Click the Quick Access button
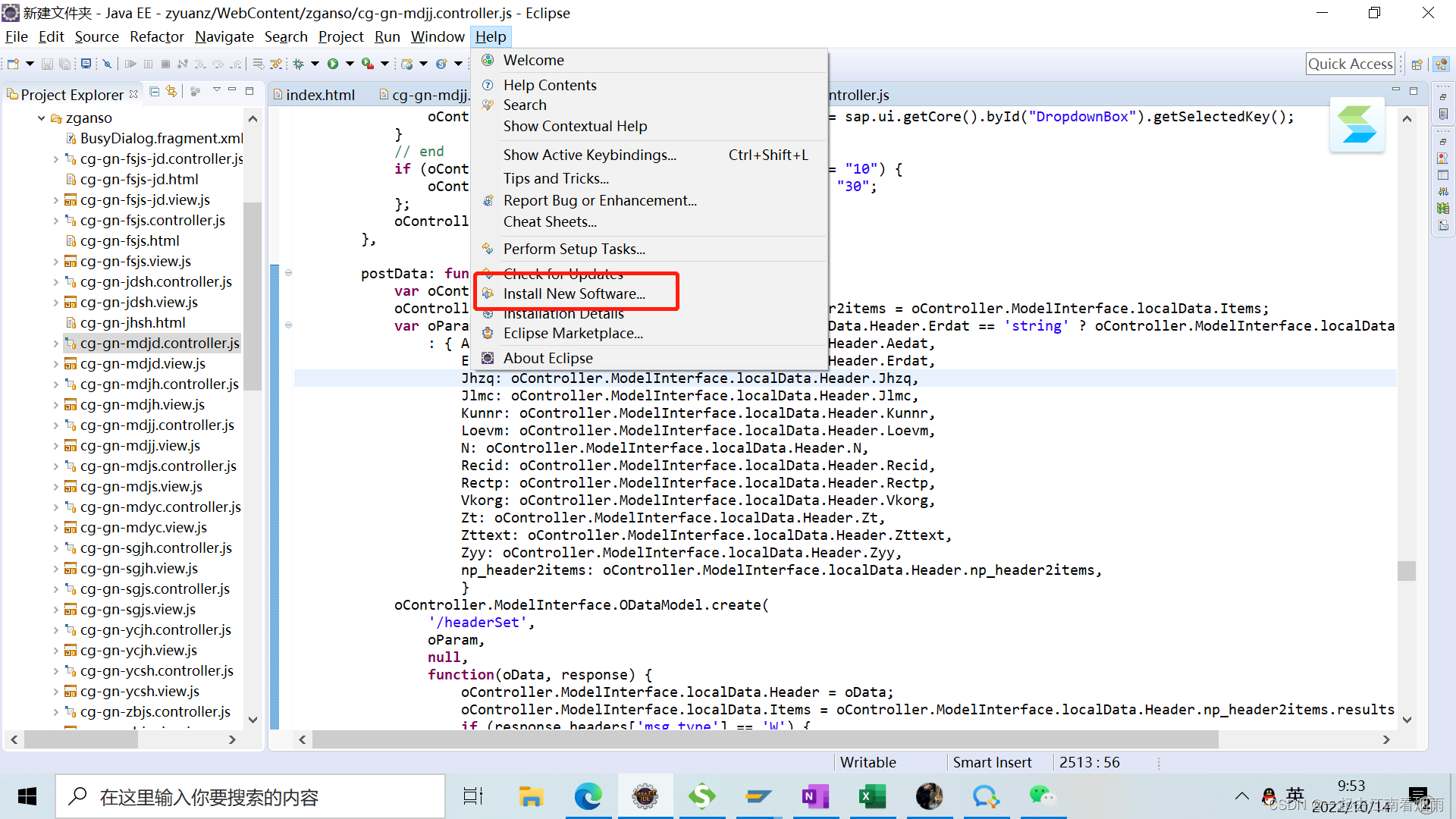 1351,64
